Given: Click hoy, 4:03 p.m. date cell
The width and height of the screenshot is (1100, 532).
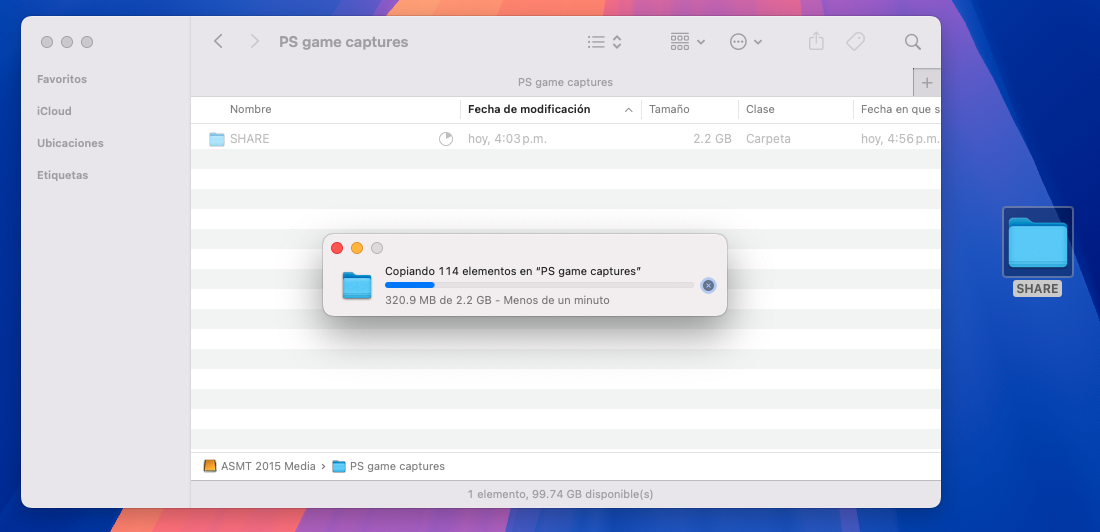Looking at the screenshot, I should [x=507, y=139].
